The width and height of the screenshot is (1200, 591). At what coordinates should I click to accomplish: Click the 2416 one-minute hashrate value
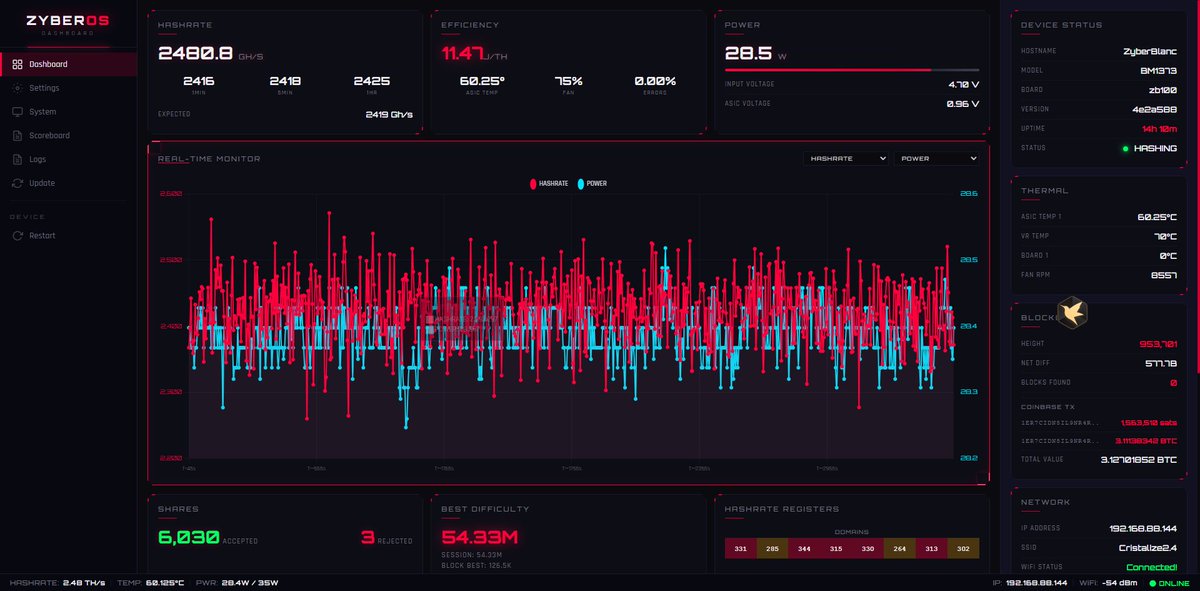tap(199, 81)
